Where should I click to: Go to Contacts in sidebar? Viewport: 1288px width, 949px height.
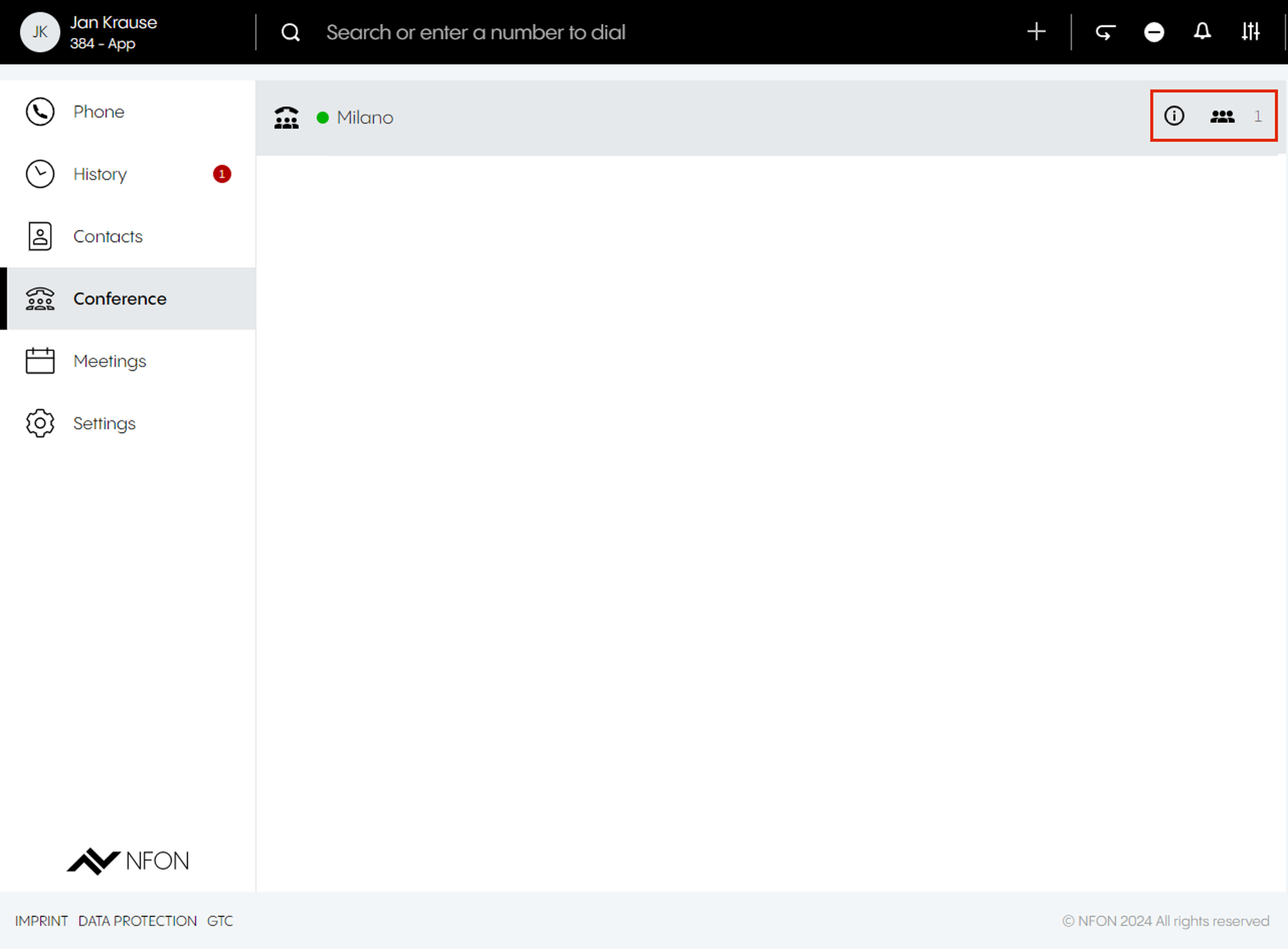pyautogui.click(x=108, y=236)
